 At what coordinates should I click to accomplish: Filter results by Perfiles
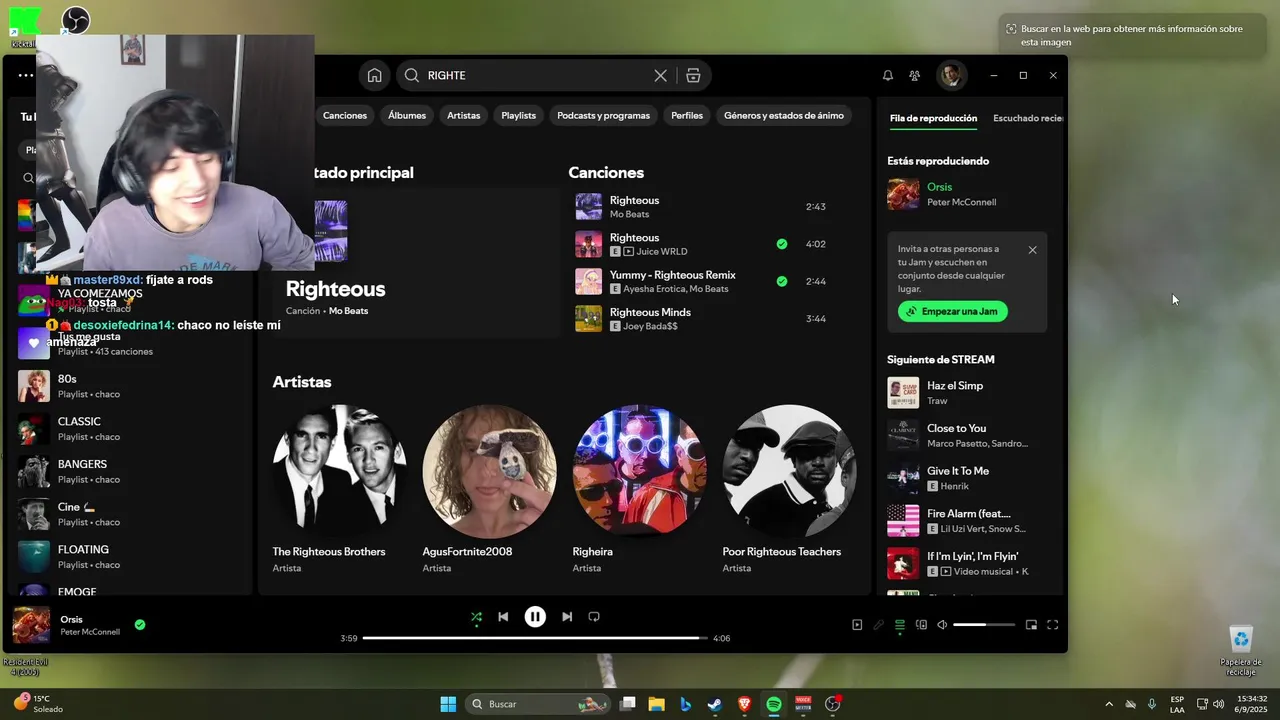click(x=687, y=116)
